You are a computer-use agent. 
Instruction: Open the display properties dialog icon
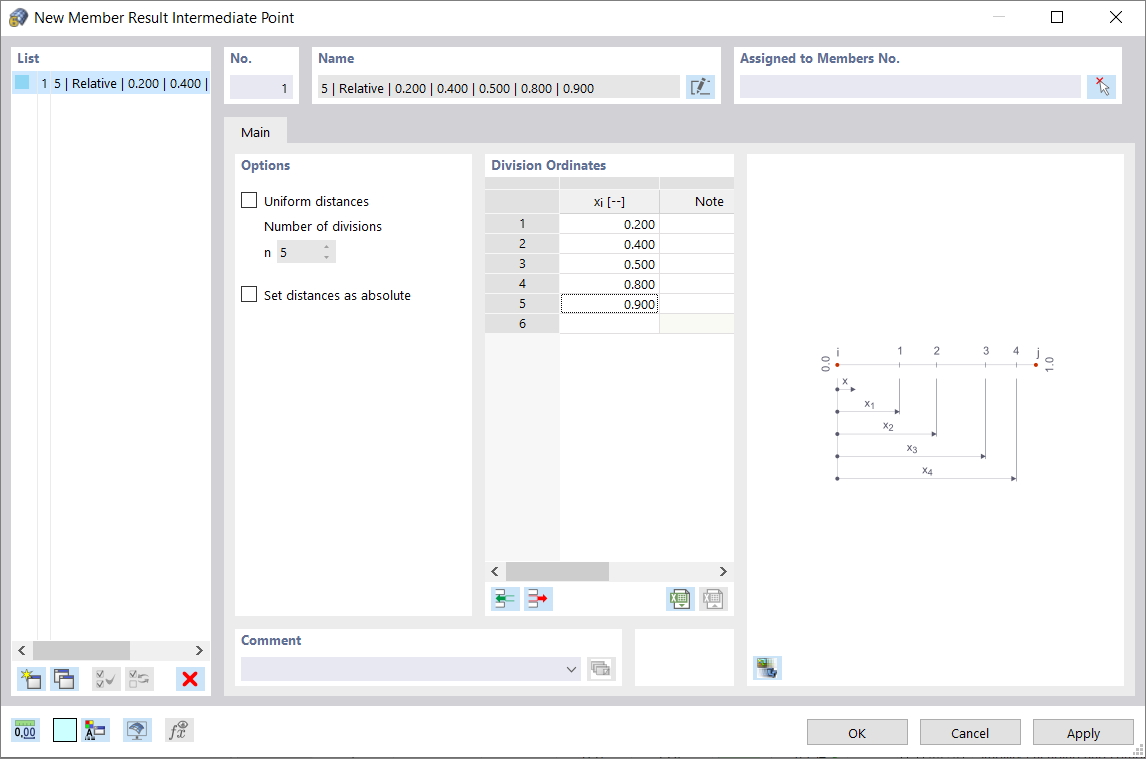coord(137,730)
